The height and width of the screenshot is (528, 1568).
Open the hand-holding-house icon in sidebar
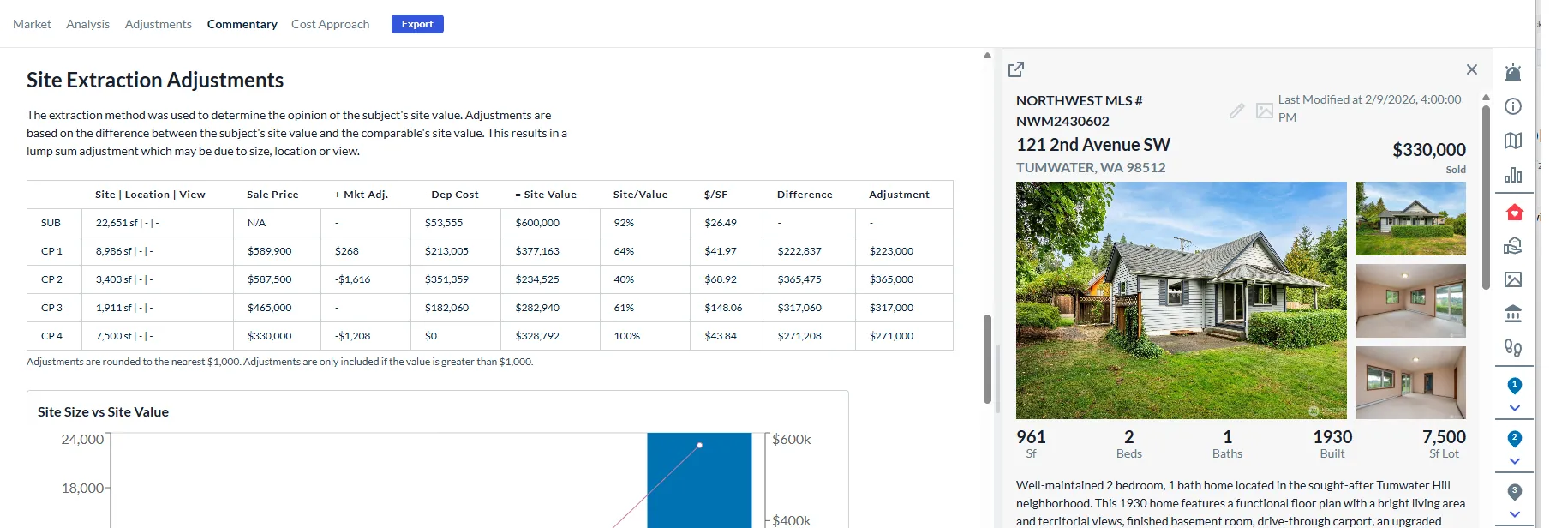[1513, 246]
